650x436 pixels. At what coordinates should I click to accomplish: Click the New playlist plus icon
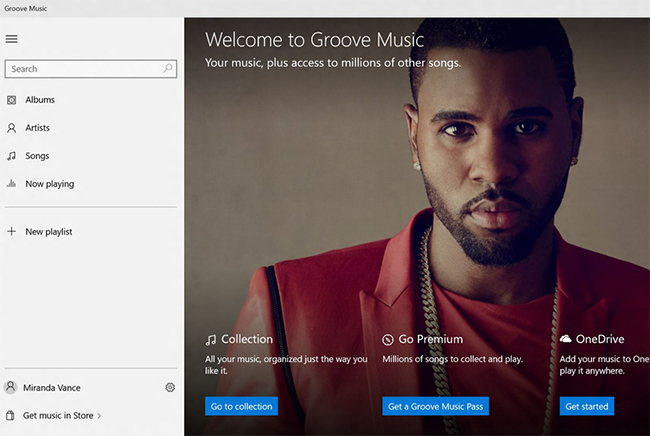pos(12,232)
